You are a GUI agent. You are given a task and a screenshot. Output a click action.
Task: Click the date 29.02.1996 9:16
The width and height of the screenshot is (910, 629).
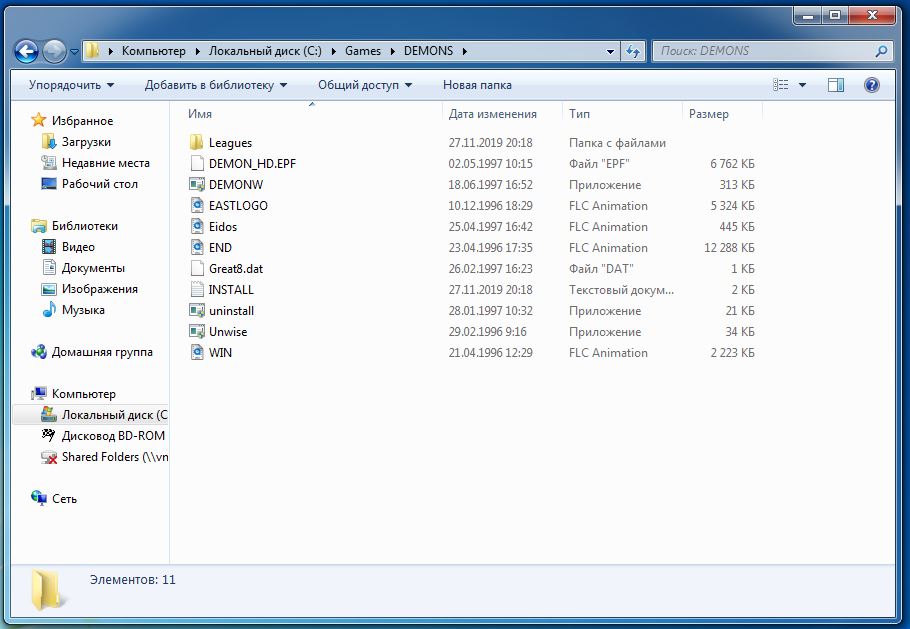point(487,331)
